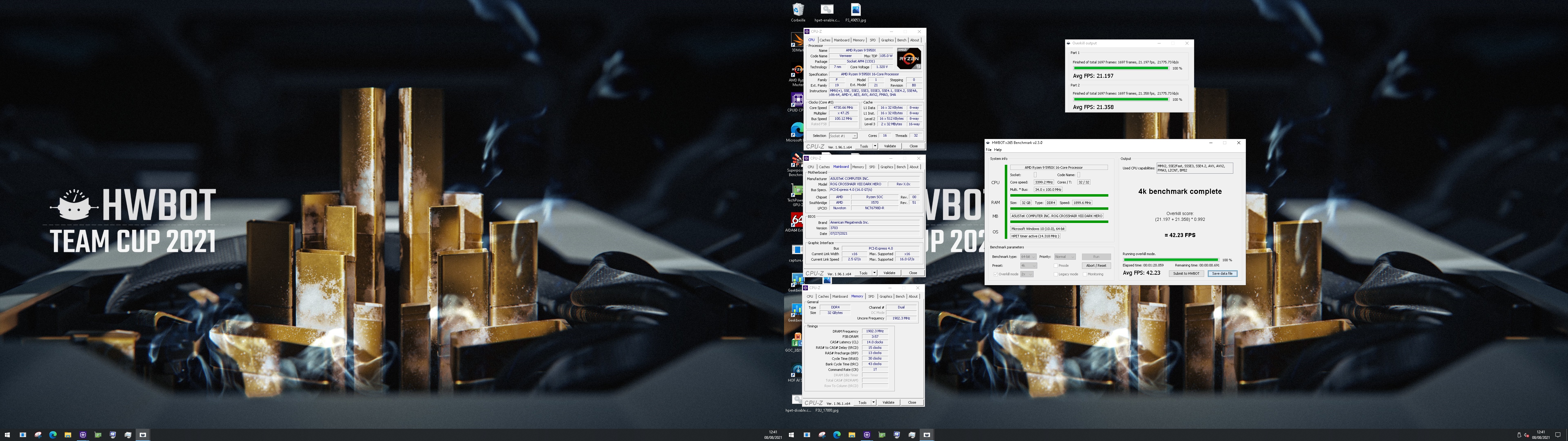Click the Used CPU capabilities text box
This screenshot has height=441, width=1568.
pos(1195,168)
